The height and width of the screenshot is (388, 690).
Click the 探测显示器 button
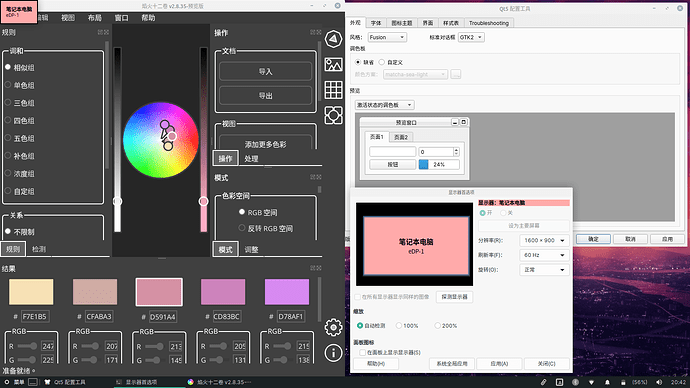click(x=455, y=297)
